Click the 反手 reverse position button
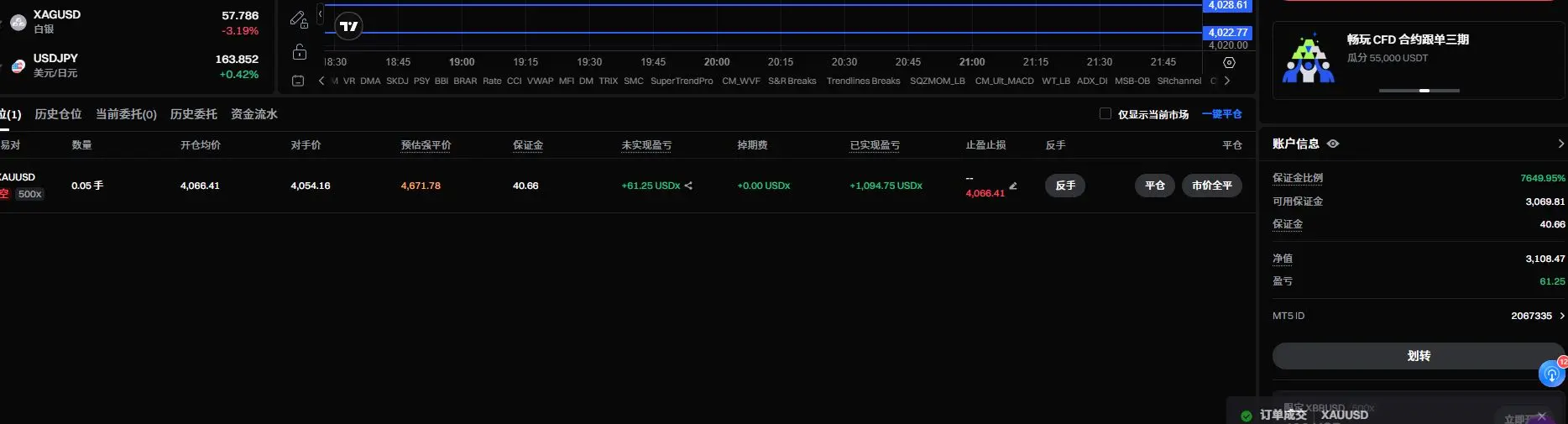Viewport: 1568px width, 424px height. (x=1065, y=186)
